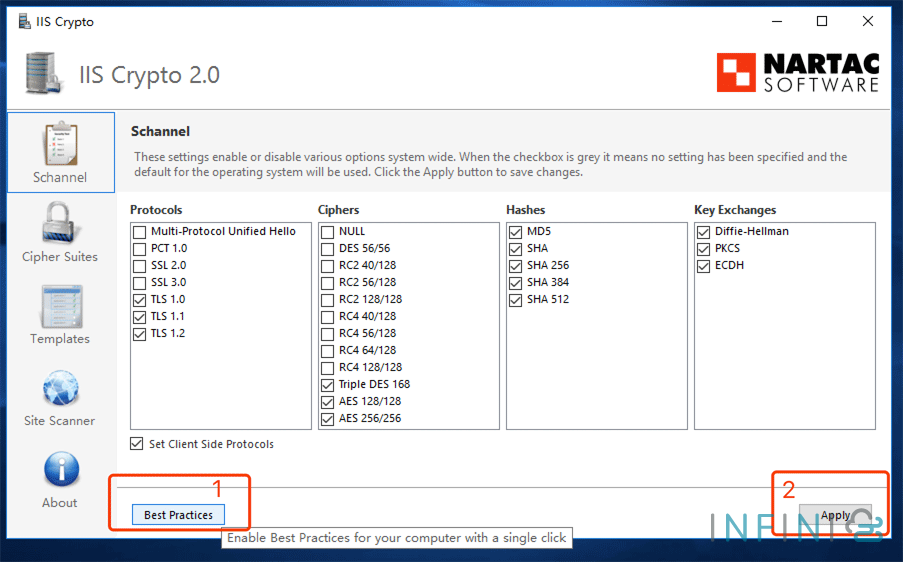Enable RC4 40/128 cipher
This screenshot has height=562, width=903.
tap(327, 317)
